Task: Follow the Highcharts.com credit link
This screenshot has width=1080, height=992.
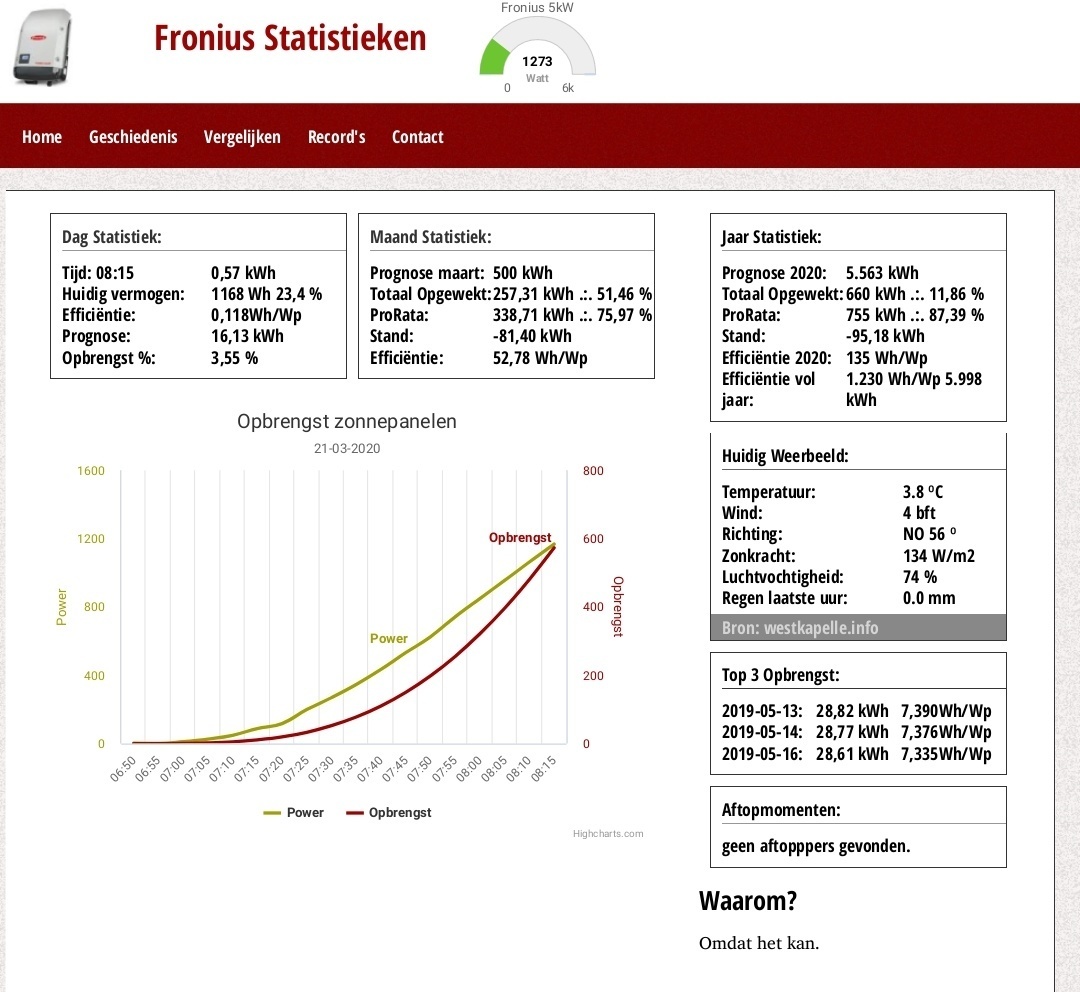Action: click(608, 834)
